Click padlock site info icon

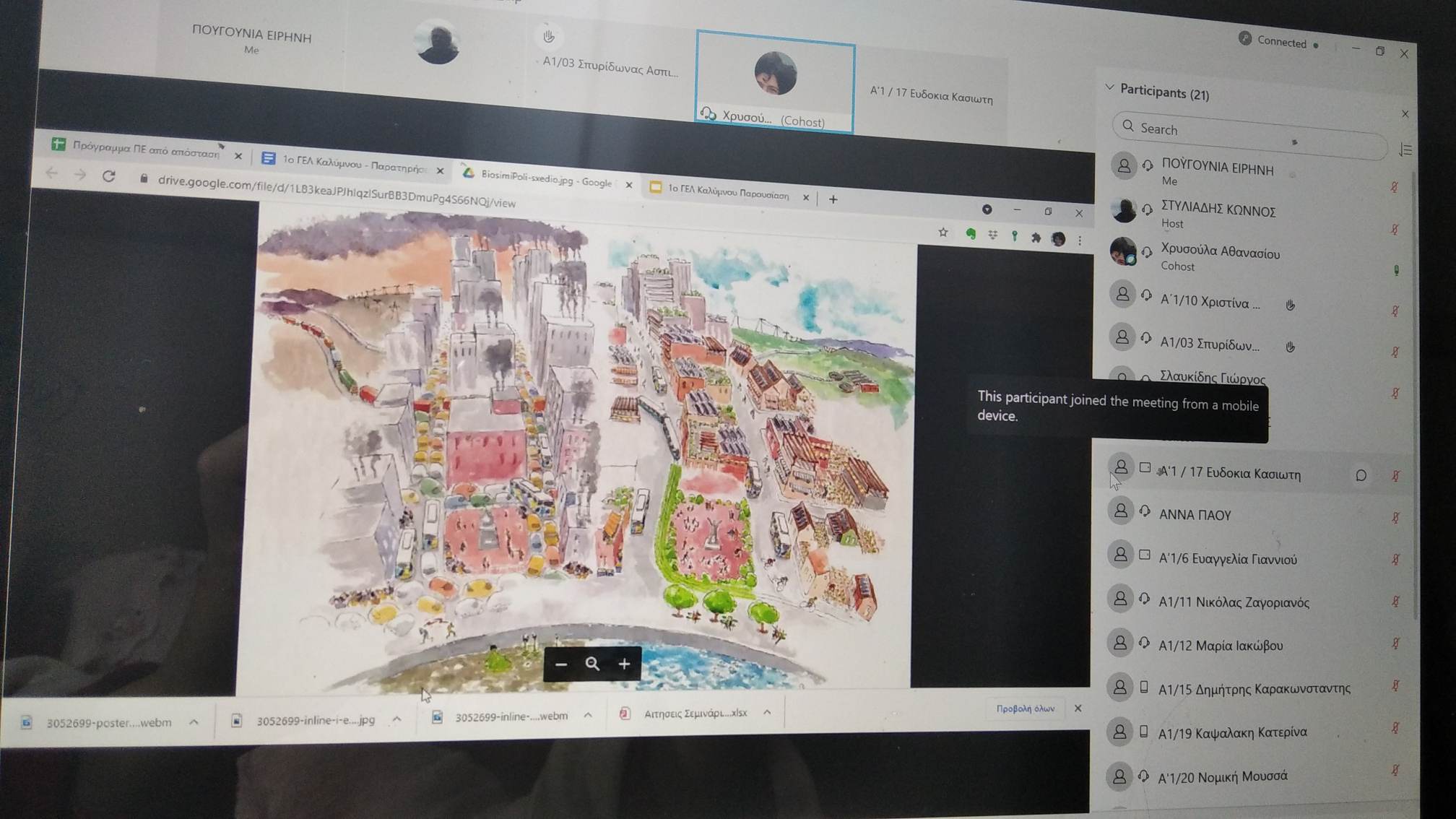144,178
